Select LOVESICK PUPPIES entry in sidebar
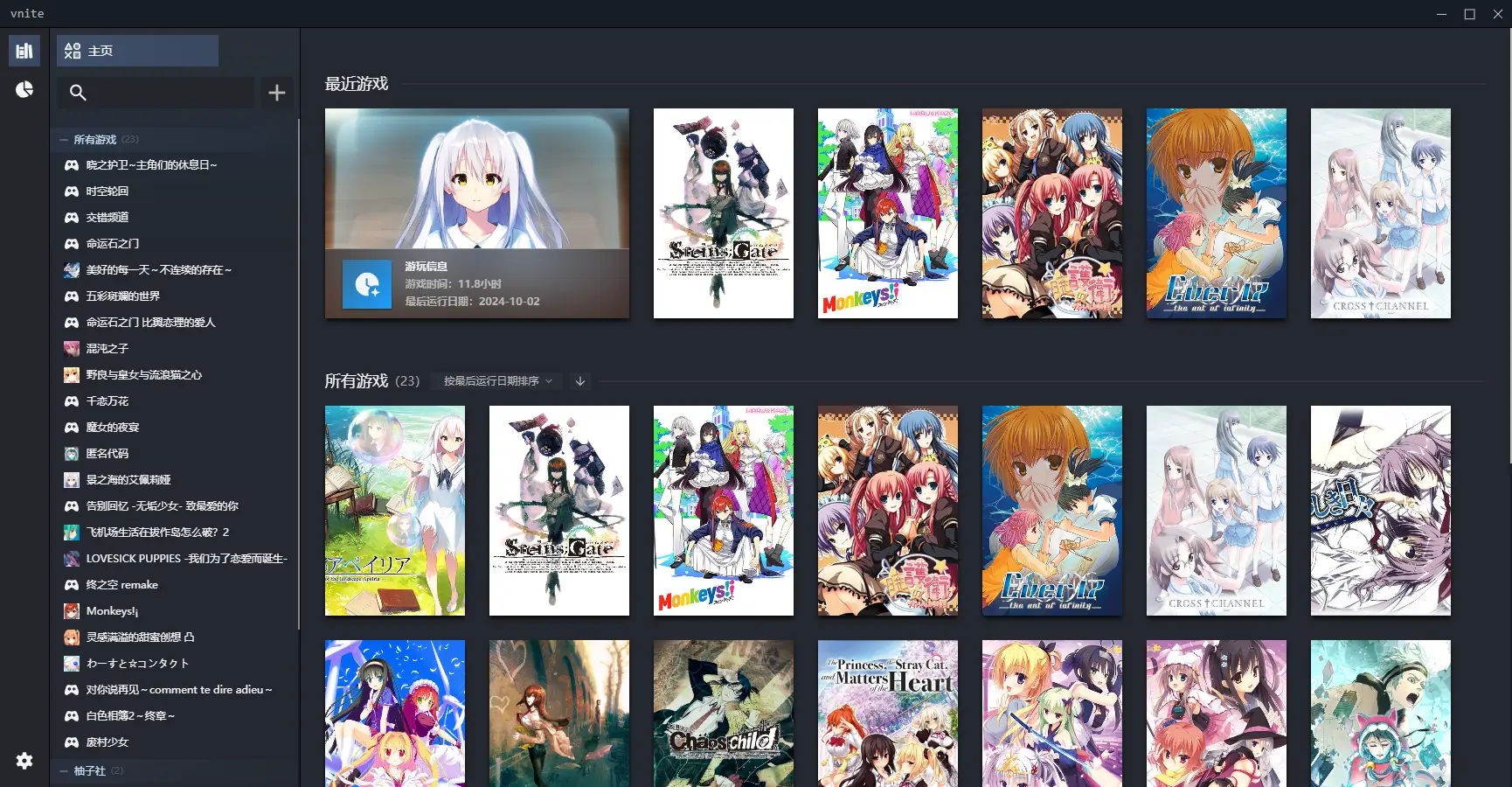Screen dimensions: 1512x787 (x=174, y=559)
